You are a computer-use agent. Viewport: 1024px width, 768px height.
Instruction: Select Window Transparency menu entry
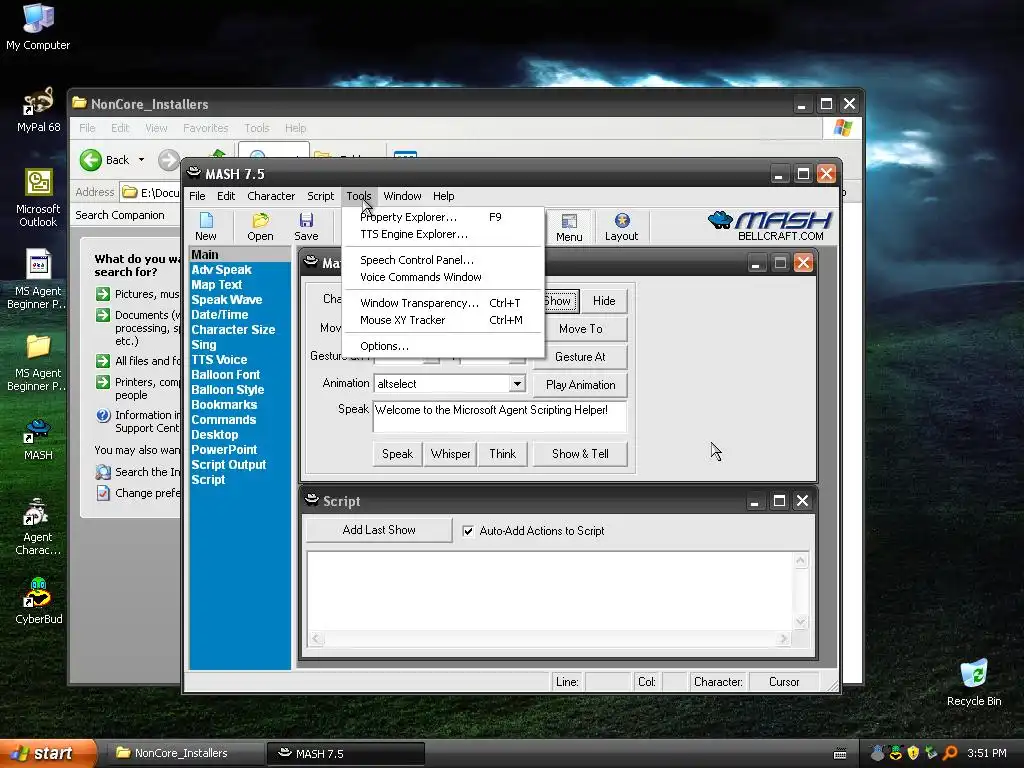443,303
